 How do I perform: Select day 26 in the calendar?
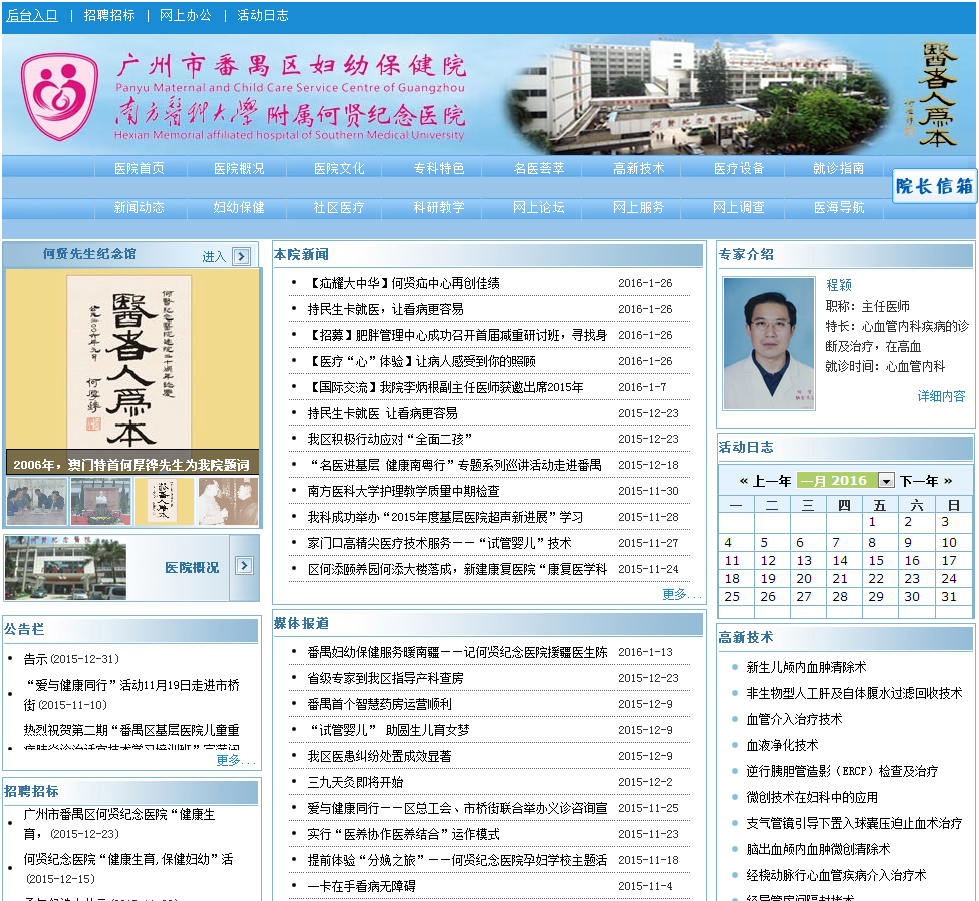click(x=768, y=596)
